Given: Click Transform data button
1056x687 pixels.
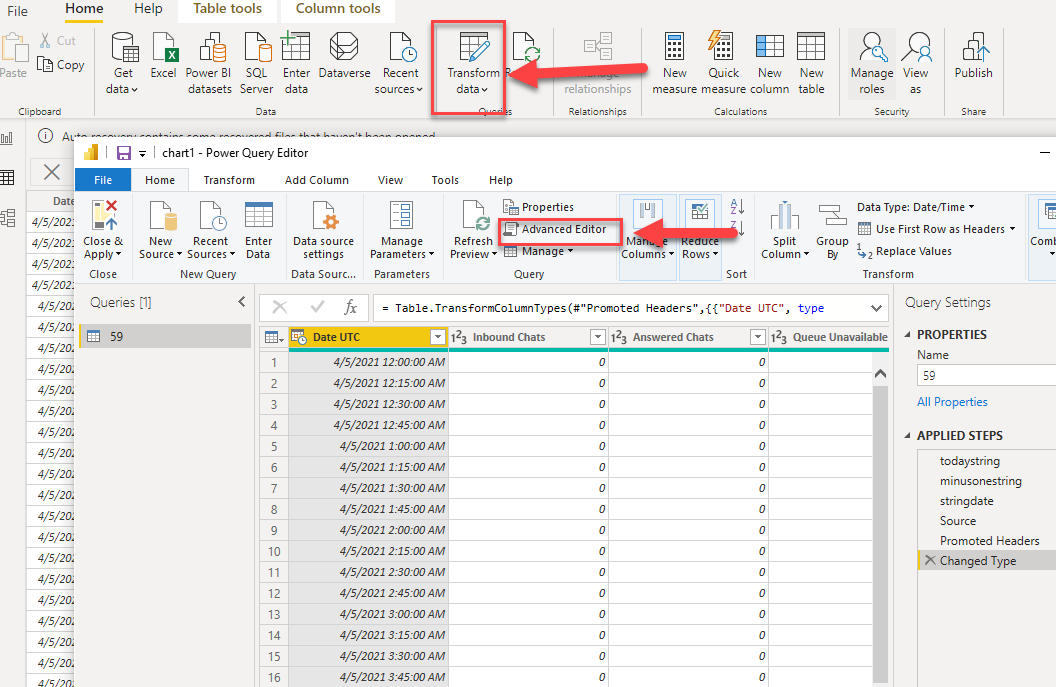Looking at the screenshot, I should pos(473,64).
